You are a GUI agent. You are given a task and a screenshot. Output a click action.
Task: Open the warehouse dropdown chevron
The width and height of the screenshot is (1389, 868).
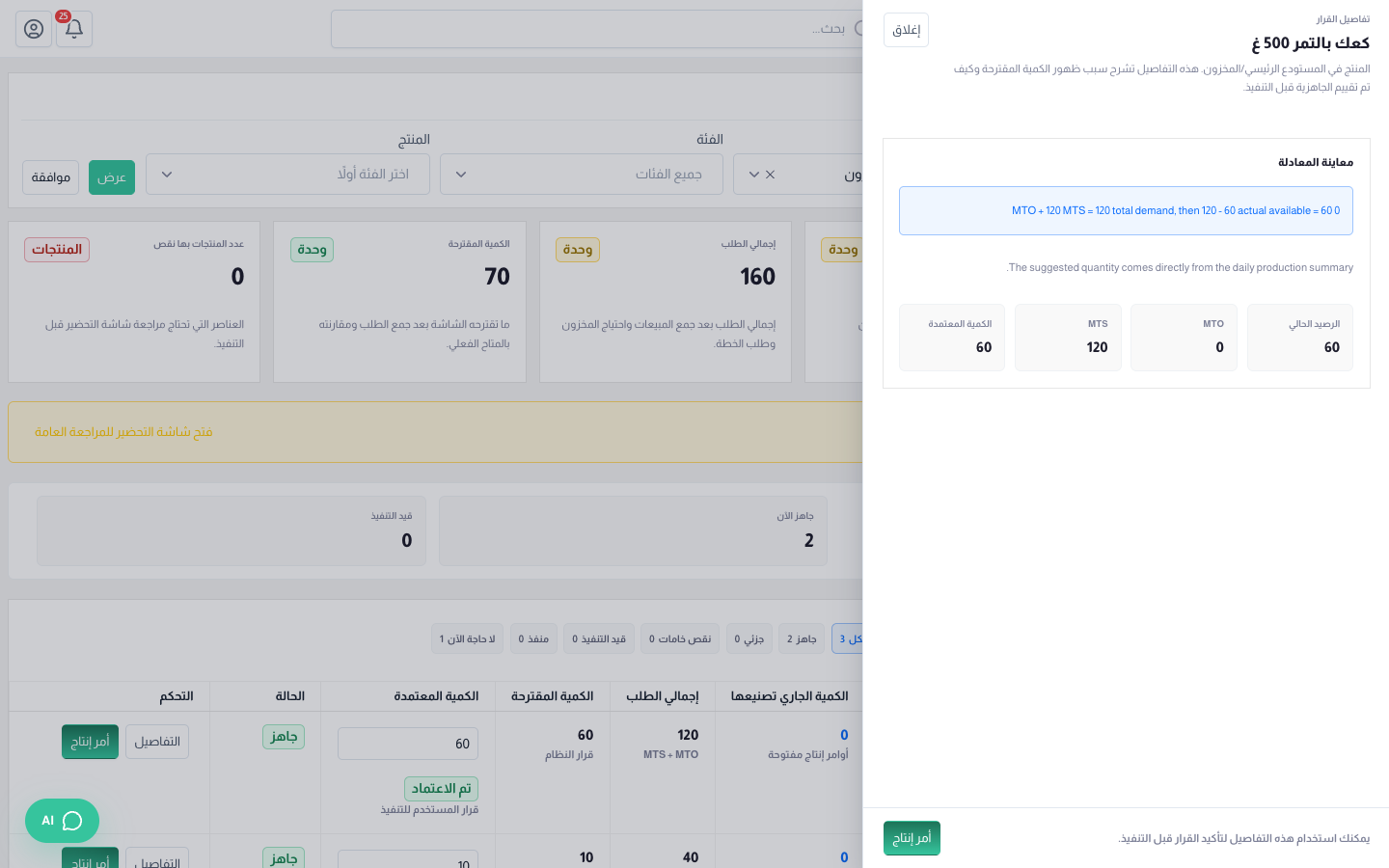[754, 175]
